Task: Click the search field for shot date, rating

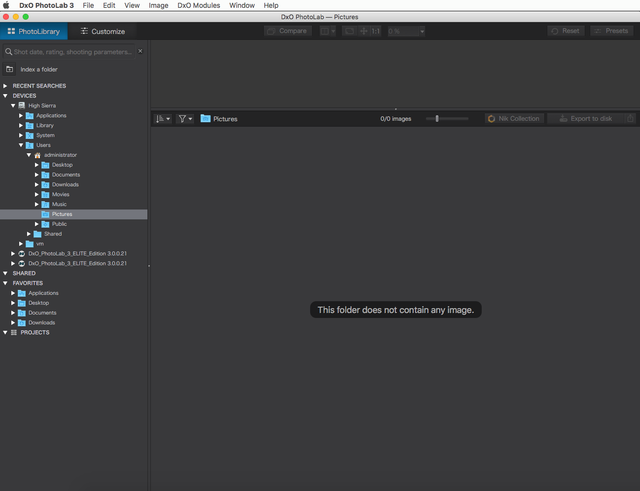Action: coord(70,52)
